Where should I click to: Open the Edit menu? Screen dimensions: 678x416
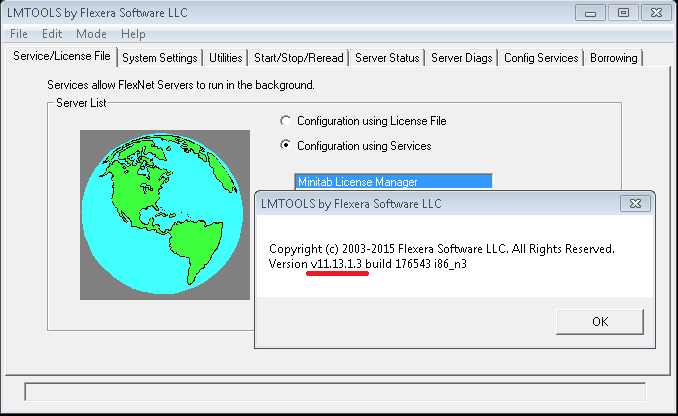tap(52, 34)
